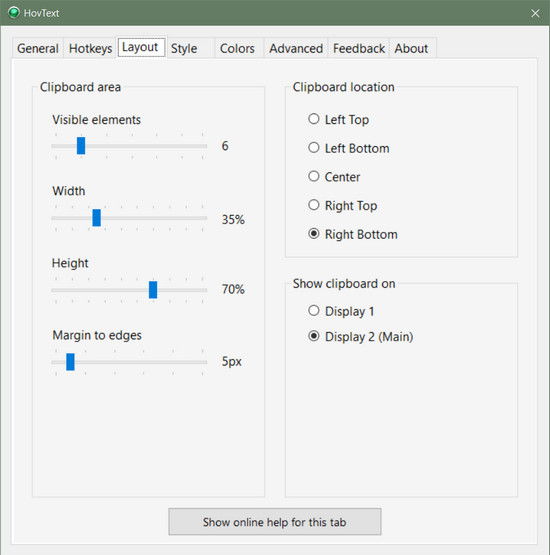550x555 pixels.
Task: Click the Height slider handle
Action: (153, 290)
